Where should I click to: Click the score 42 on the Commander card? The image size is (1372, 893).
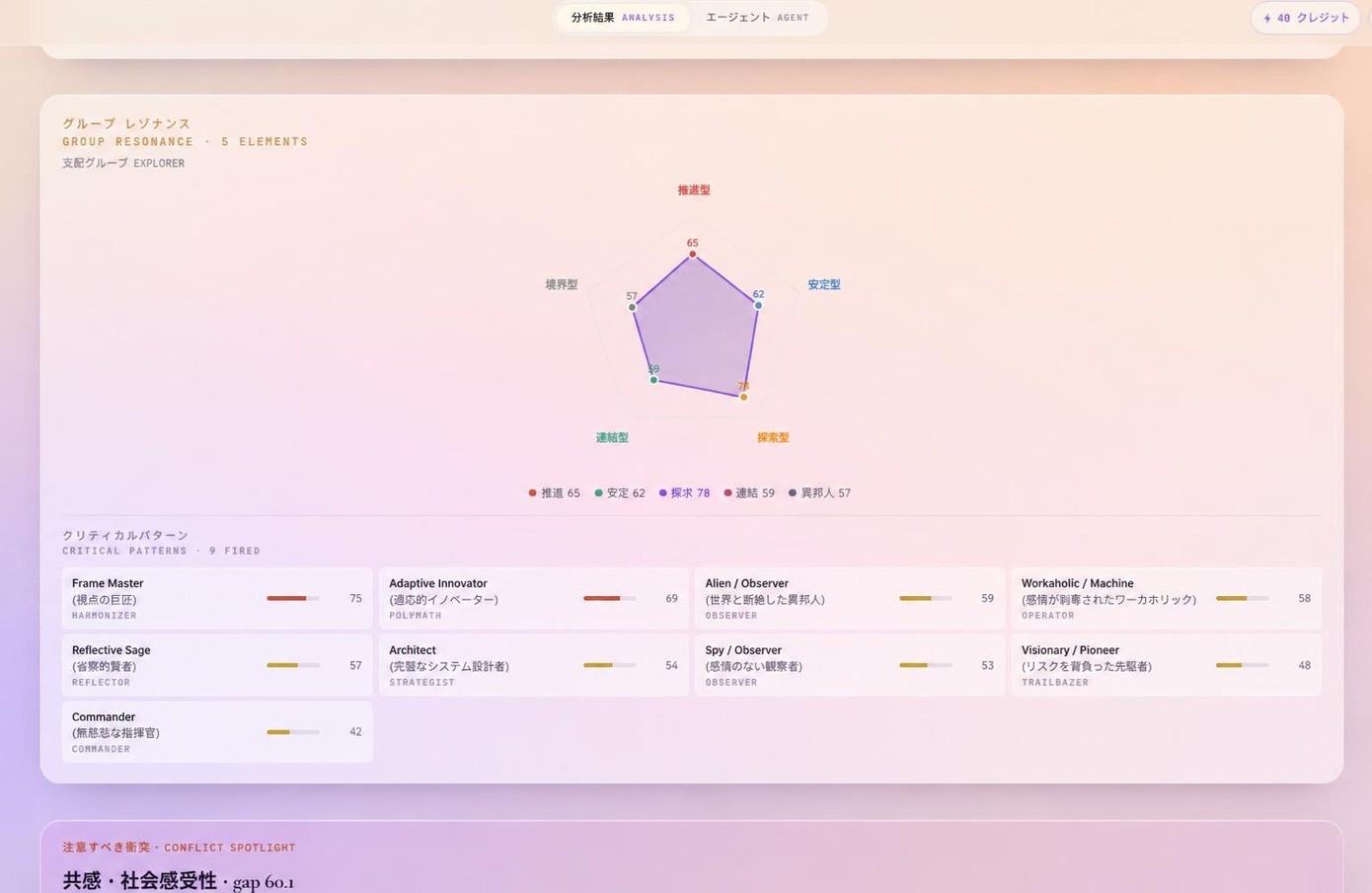[355, 732]
